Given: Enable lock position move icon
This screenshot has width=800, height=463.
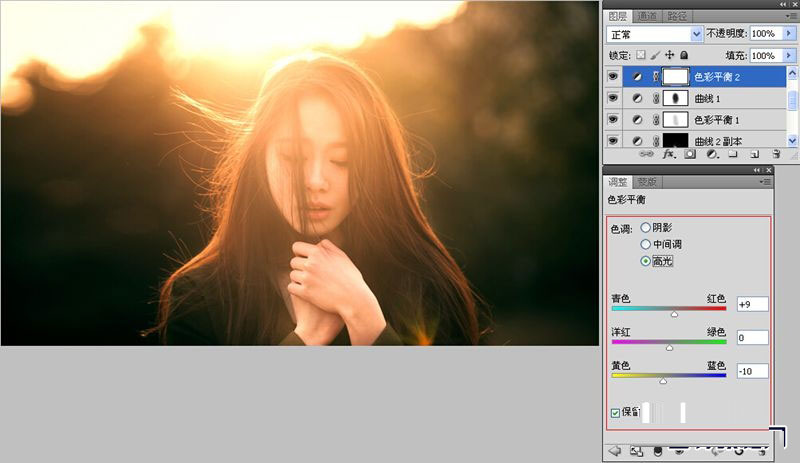Looking at the screenshot, I should 669,55.
